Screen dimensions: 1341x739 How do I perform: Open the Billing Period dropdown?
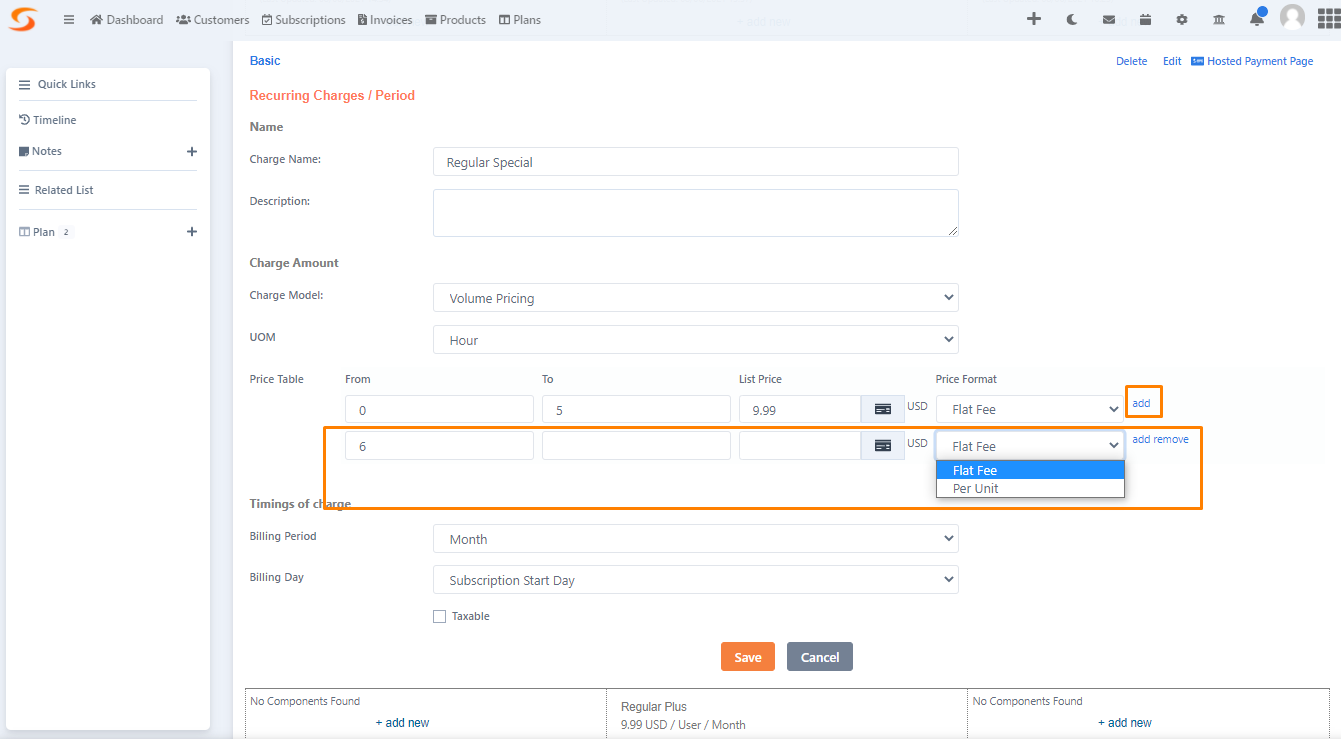[x=695, y=538]
